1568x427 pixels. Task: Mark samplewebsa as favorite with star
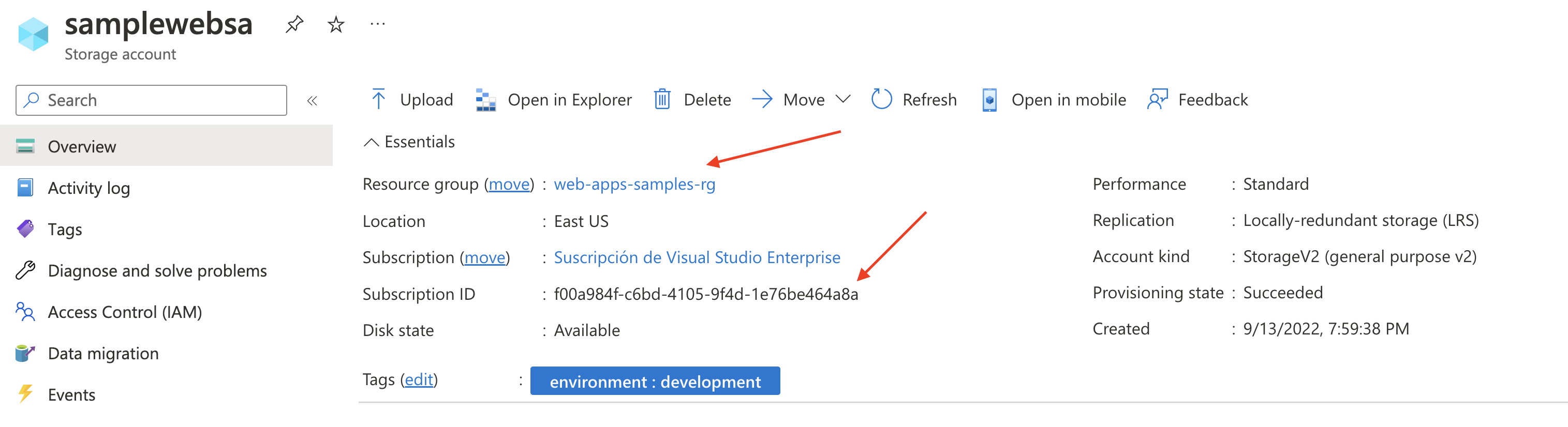click(x=336, y=24)
